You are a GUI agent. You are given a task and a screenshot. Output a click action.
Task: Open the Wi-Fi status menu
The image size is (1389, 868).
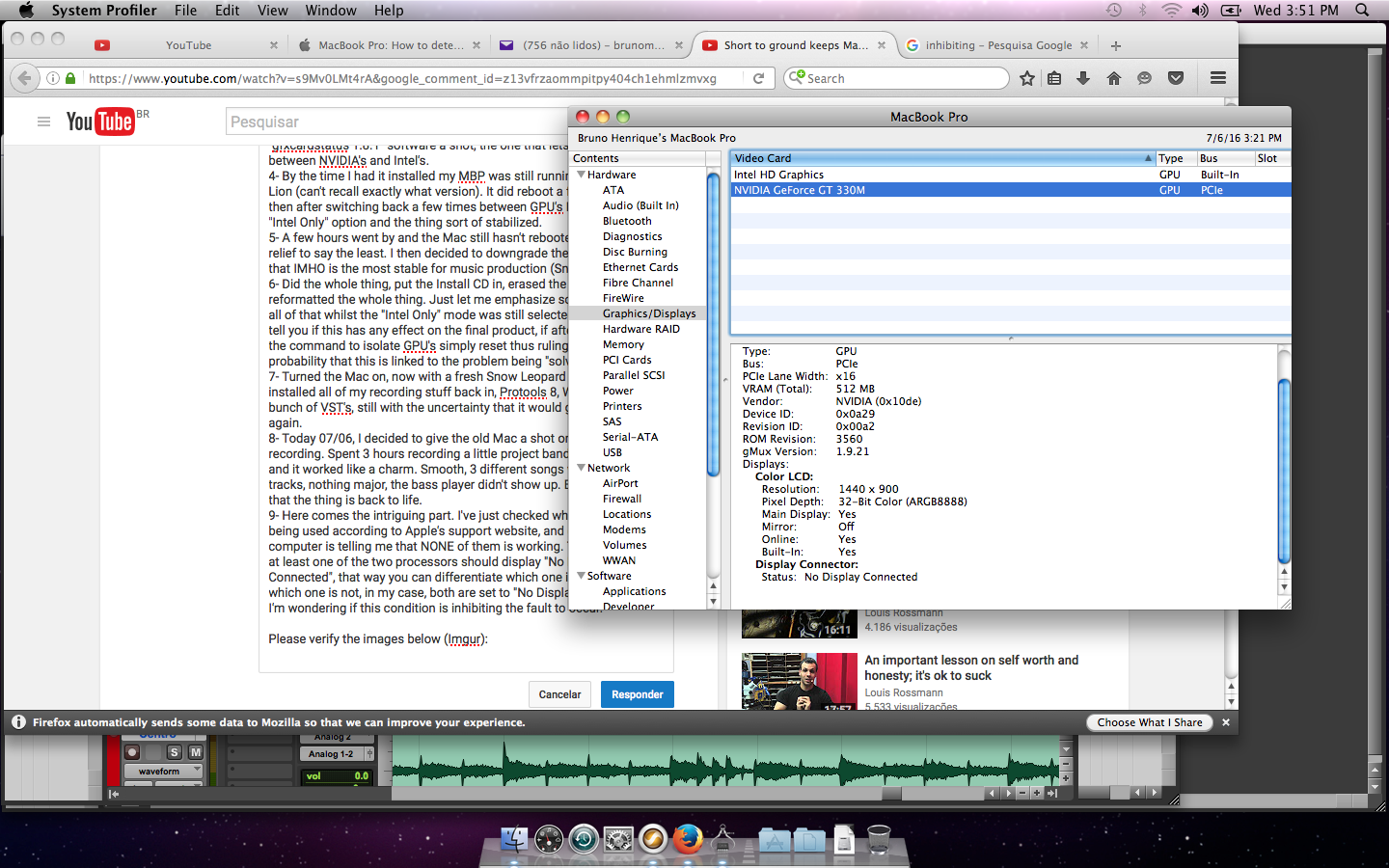pyautogui.click(x=1171, y=10)
